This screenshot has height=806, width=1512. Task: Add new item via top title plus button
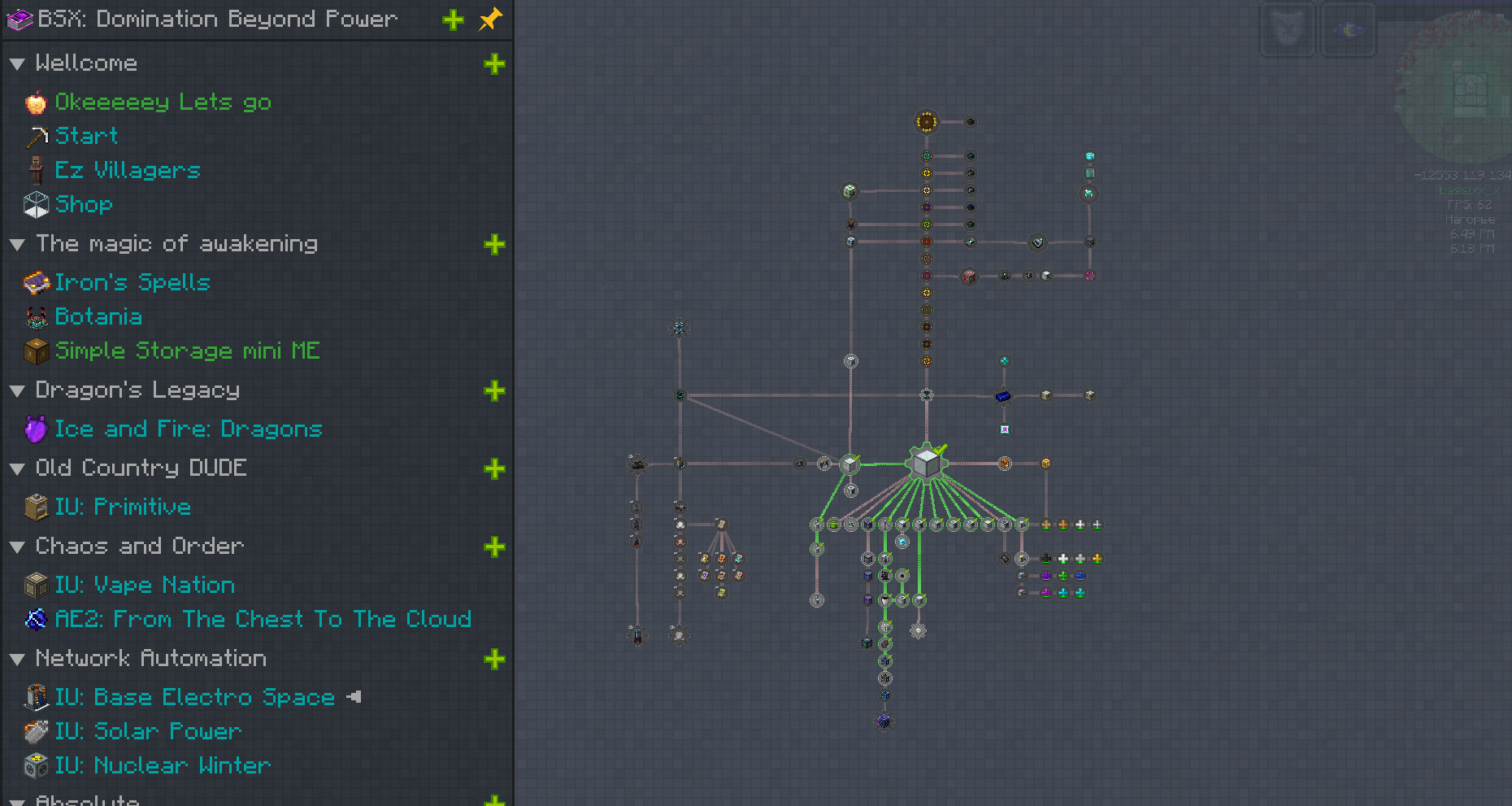click(x=454, y=20)
